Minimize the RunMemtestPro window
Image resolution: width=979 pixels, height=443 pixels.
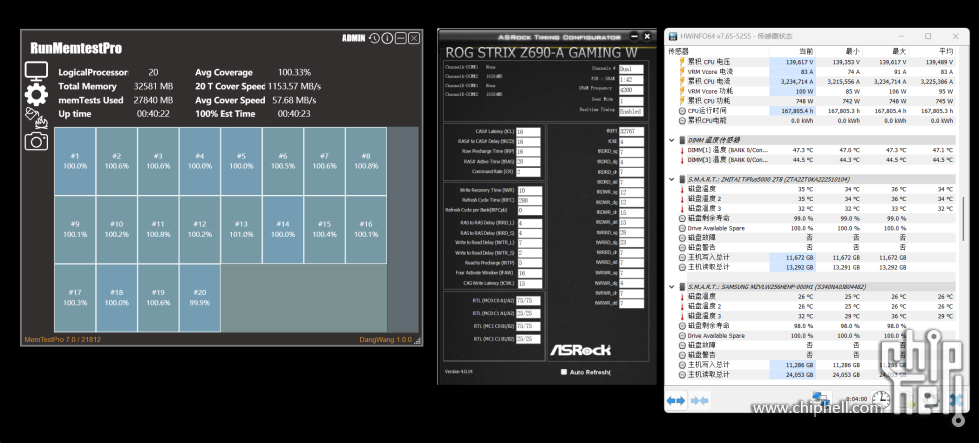[401, 38]
